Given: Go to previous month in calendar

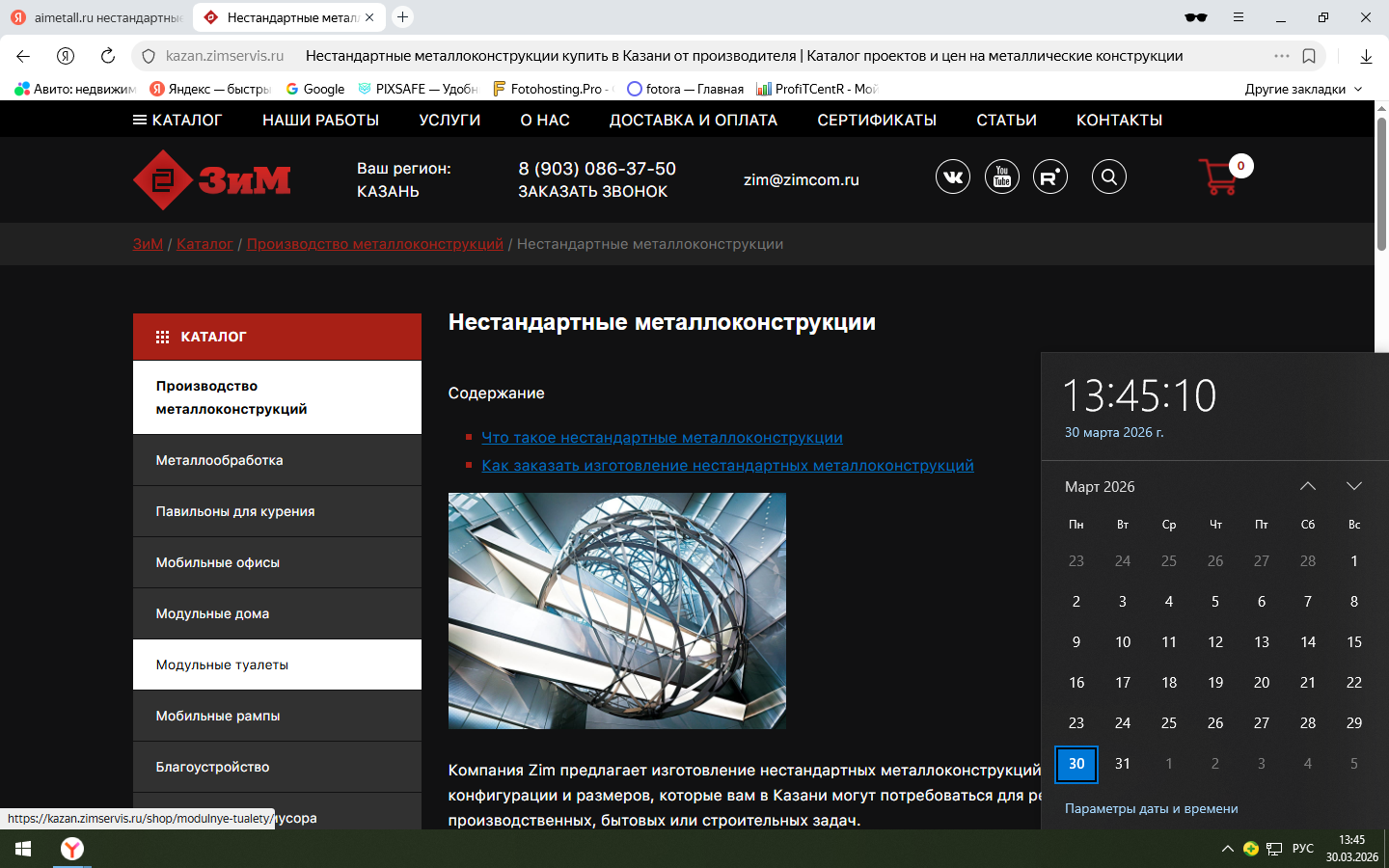Looking at the screenshot, I should [x=1307, y=486].
